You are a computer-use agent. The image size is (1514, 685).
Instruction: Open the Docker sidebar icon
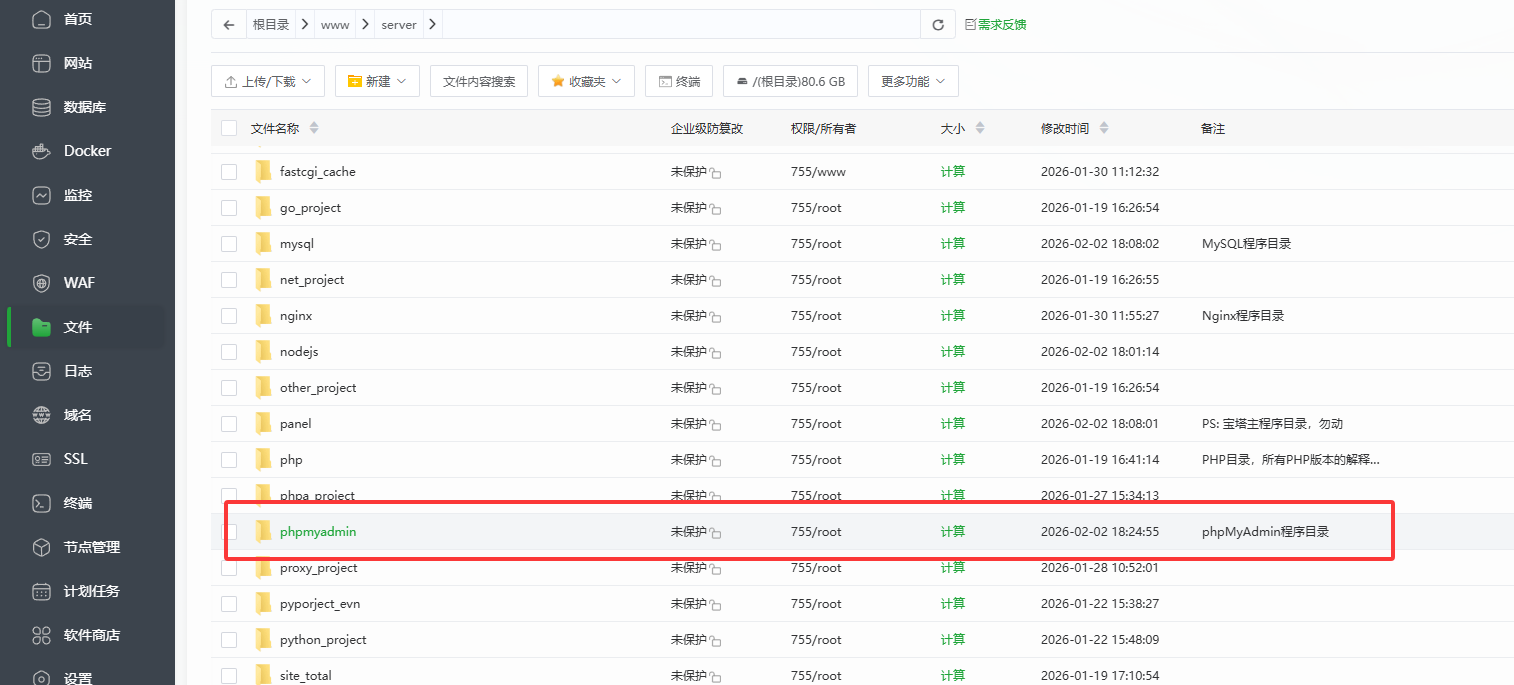41,151
